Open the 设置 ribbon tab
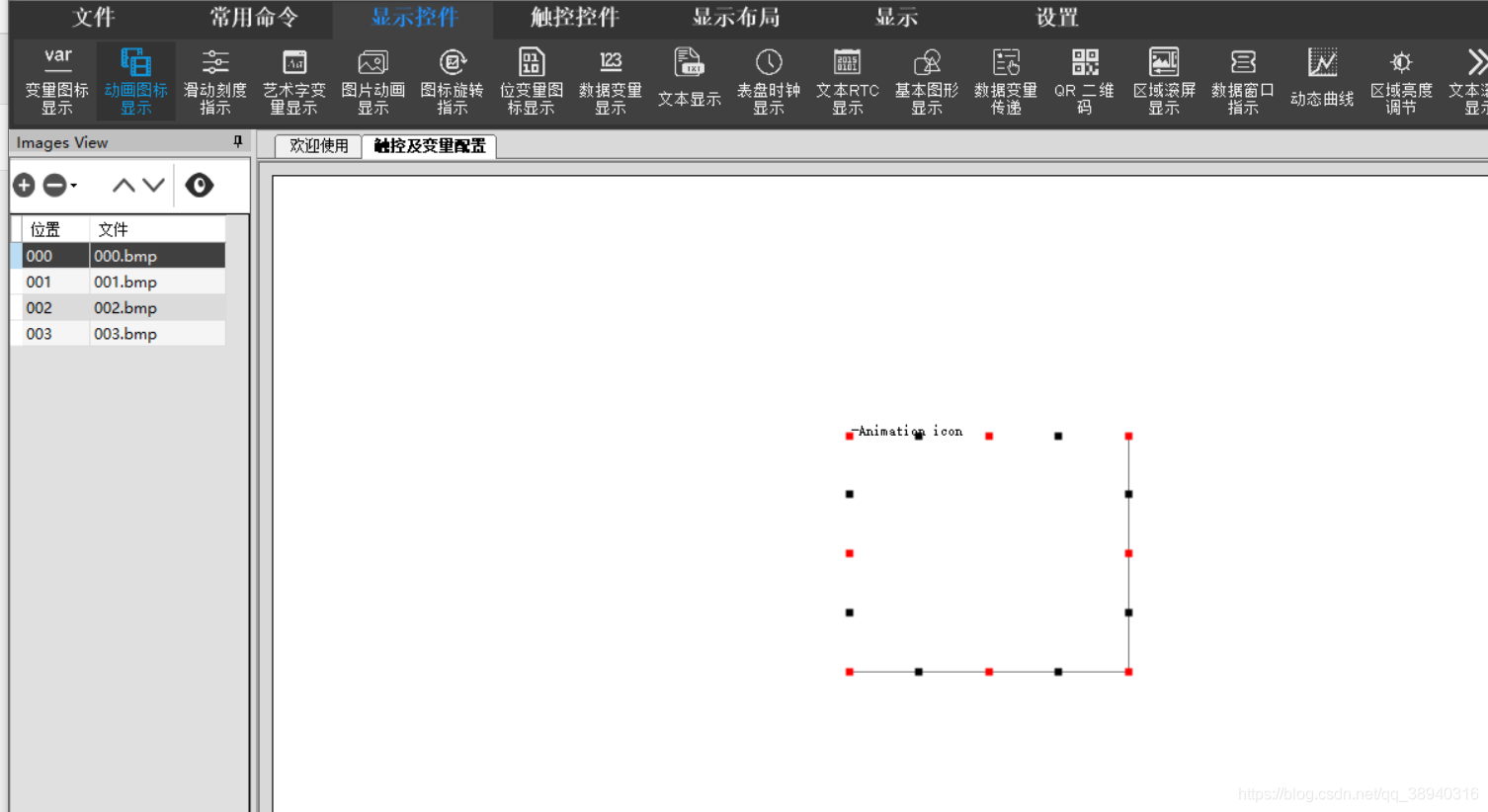This screenshot has width=1488, height=812. pos(1057,17)
